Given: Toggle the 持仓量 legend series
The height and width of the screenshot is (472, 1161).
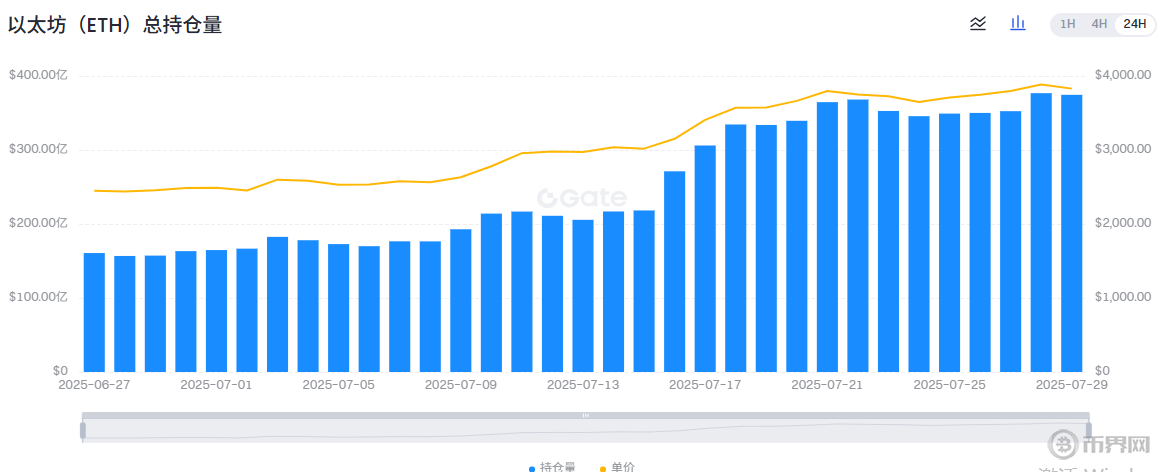Looking at the screenshot, I should coord(552,468).
